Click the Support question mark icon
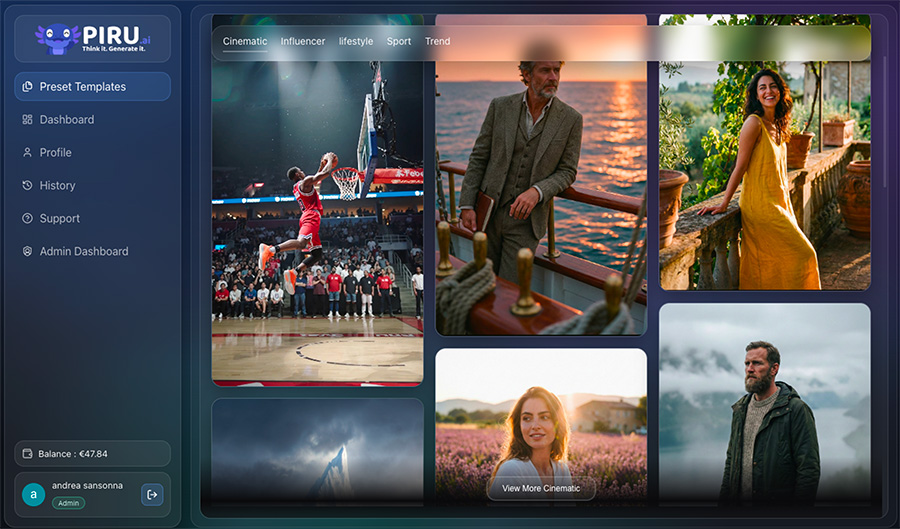Screen dimensions: 900x529 click(x=28, y=219)
